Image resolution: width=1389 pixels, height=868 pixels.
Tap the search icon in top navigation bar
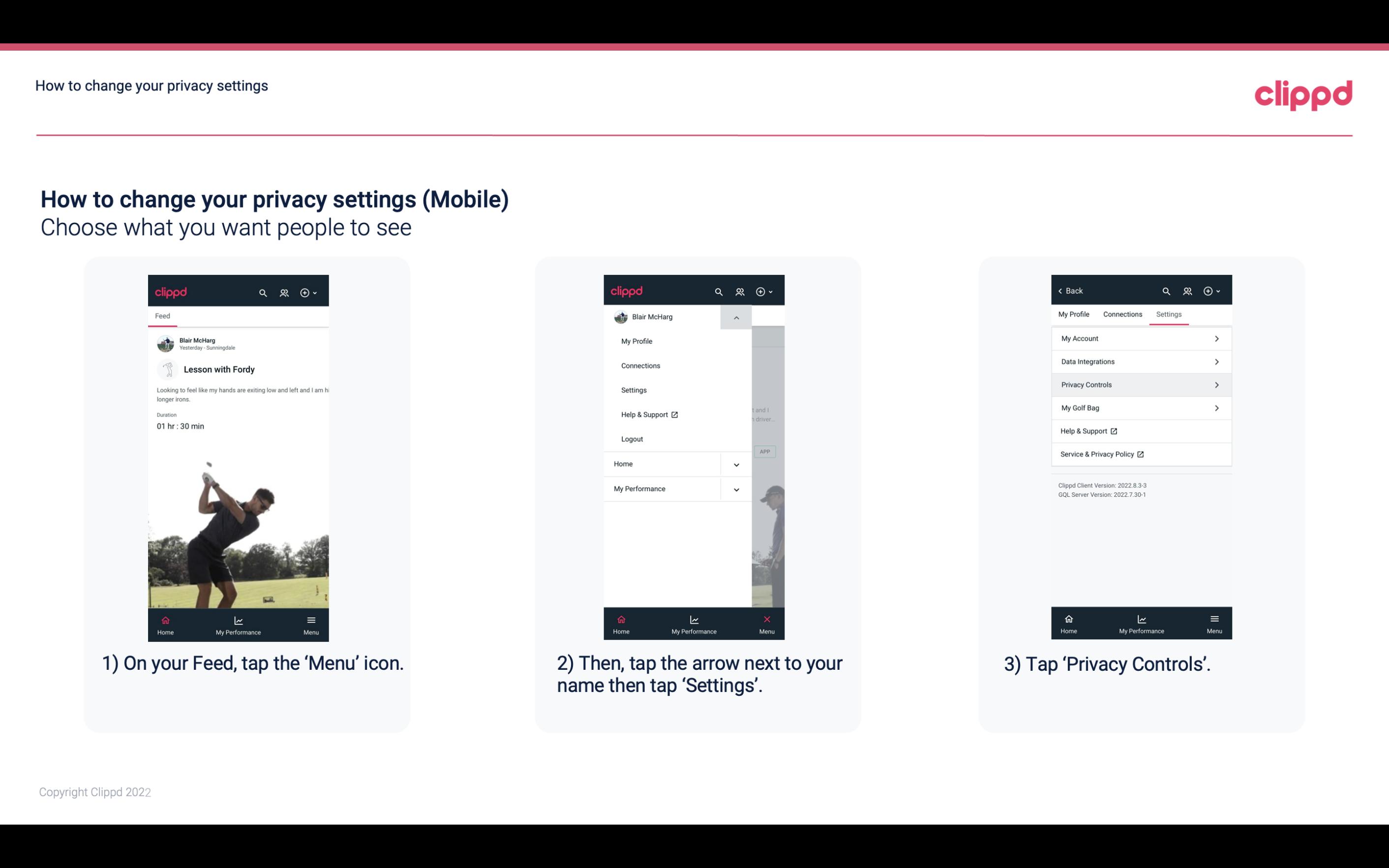point(263,291)
